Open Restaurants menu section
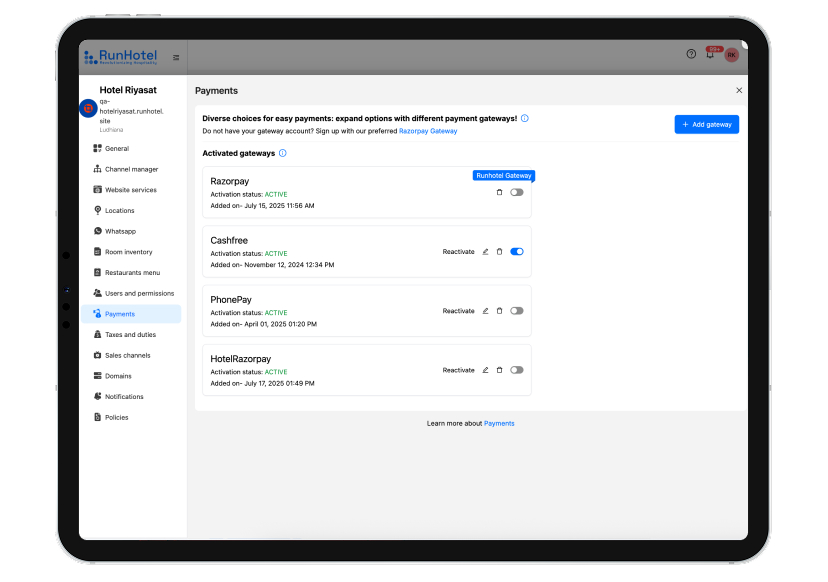828x582 pixels. click(x=131, y=273)
